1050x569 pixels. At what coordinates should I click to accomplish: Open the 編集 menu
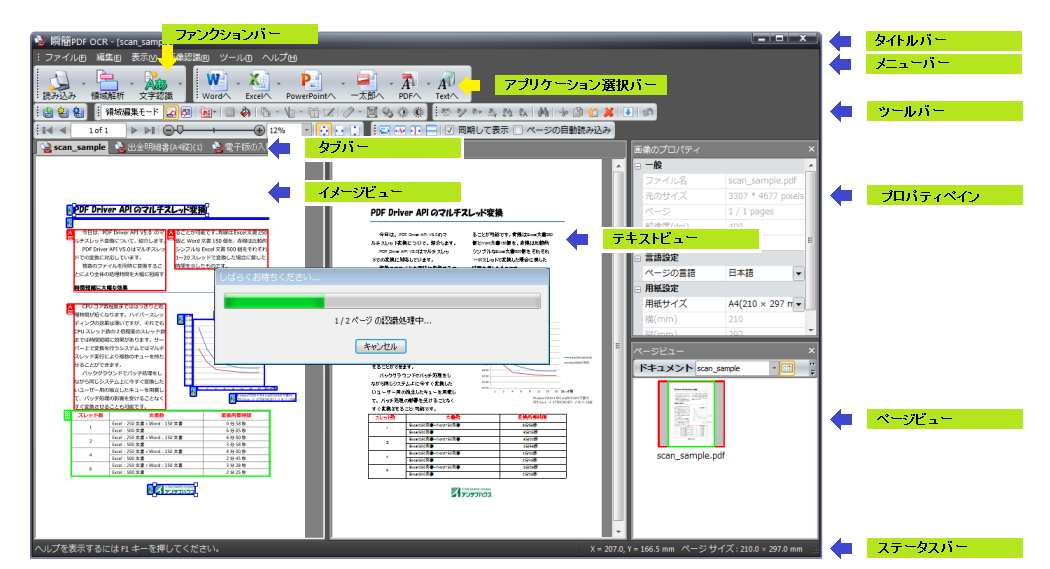[x=108, y=58]
